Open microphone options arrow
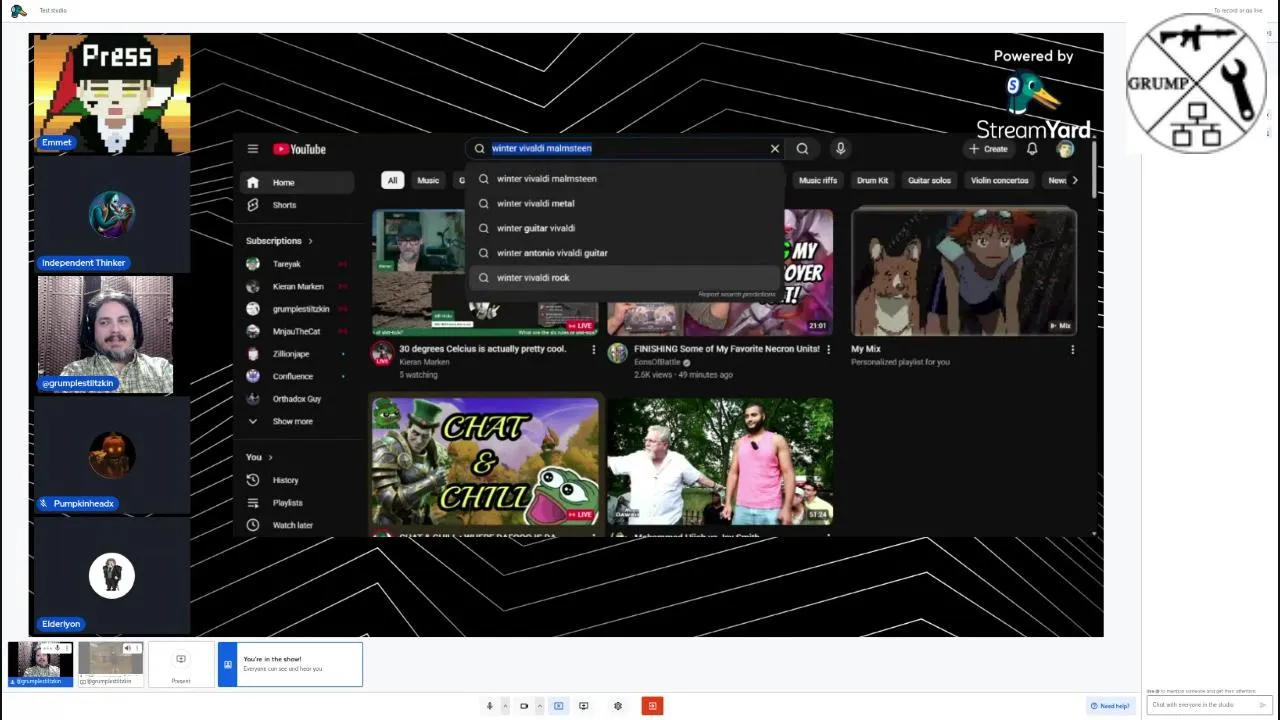This screenshot has width=1280, height=720. pyautogui.click(x=505, y=706)
